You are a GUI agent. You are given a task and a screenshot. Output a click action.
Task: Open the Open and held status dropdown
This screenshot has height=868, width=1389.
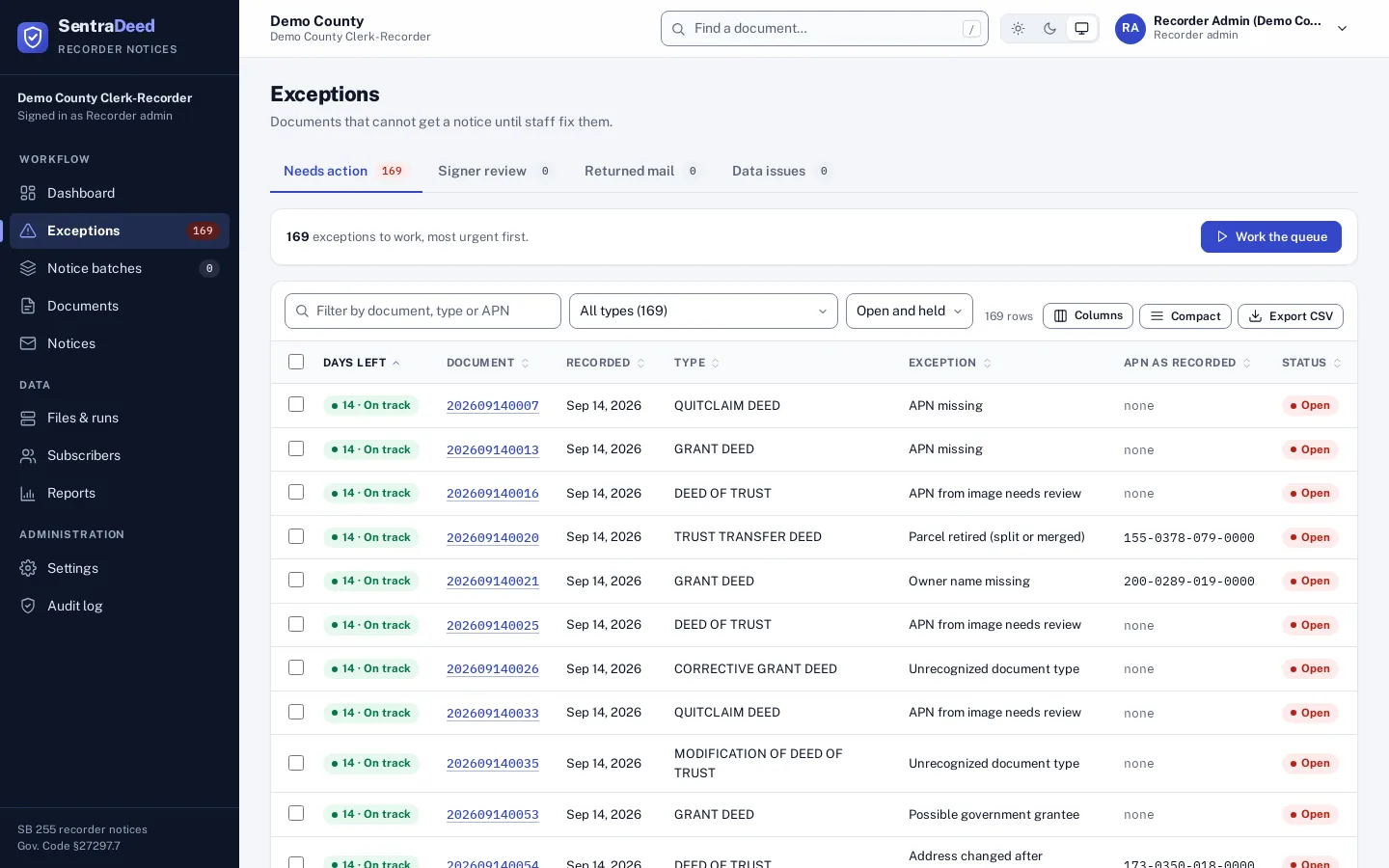pyautogui.click(x=910, y=311)
